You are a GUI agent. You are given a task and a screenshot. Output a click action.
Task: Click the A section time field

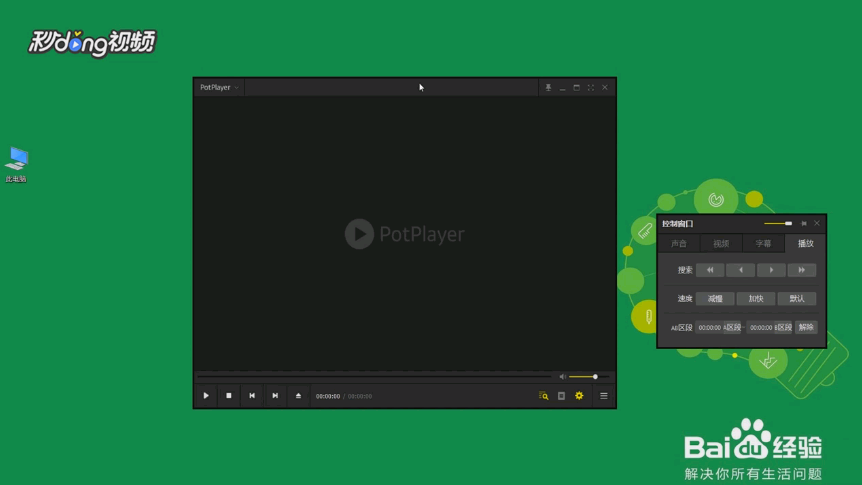(709, 327)
